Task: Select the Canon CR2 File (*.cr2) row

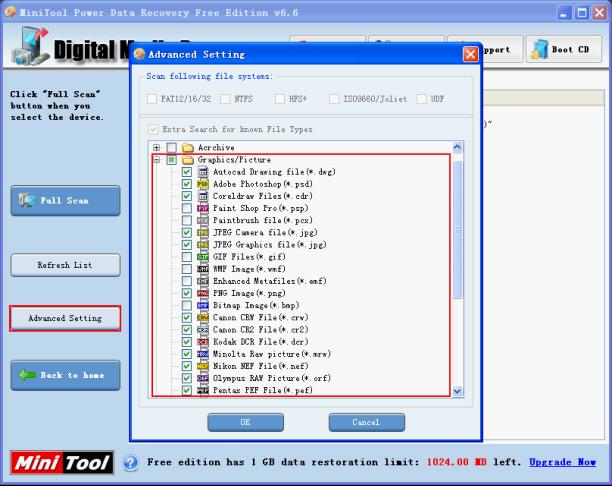Action: (260, 329)
